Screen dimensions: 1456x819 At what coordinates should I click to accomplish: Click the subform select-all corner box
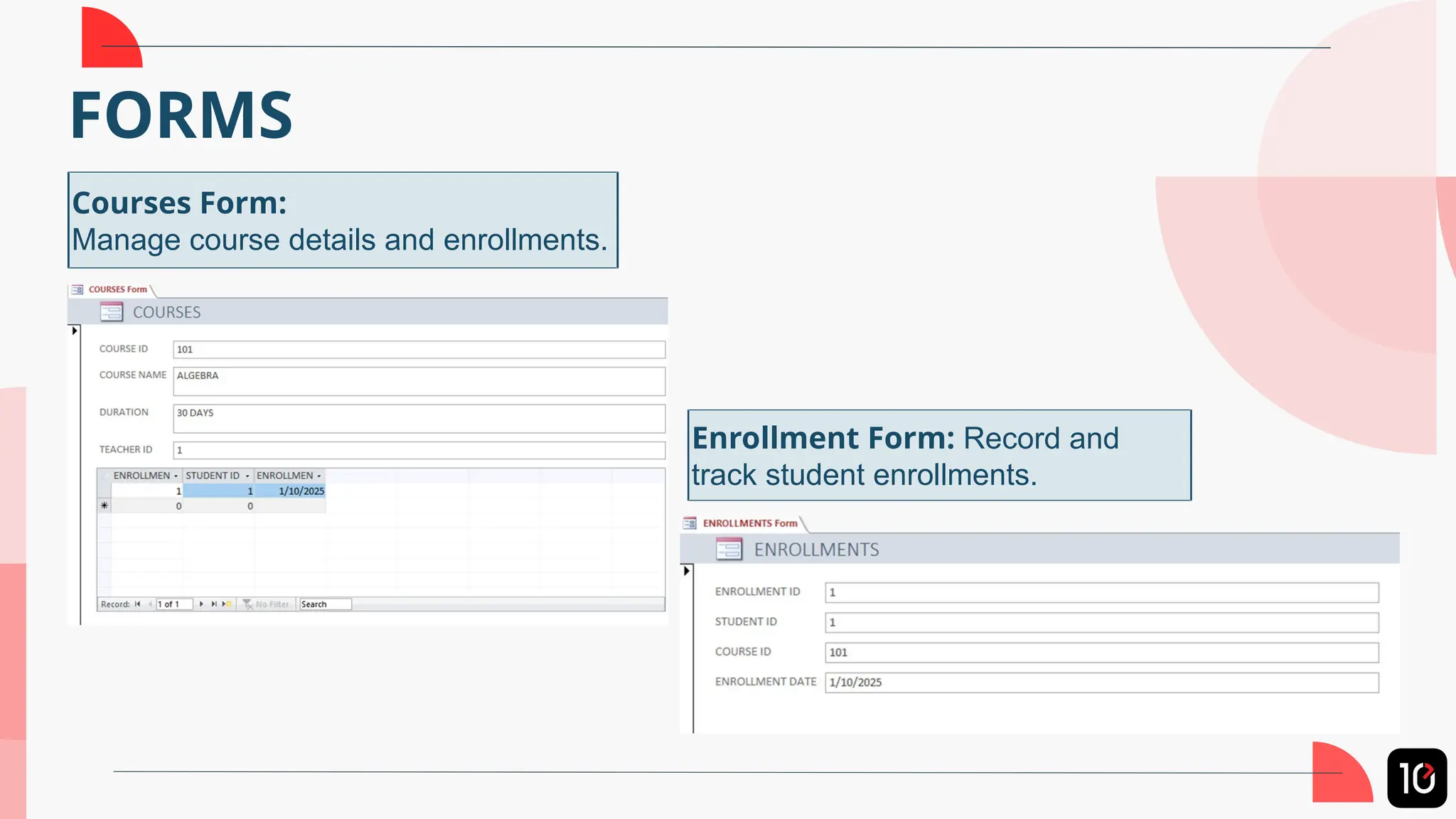[105, 476]
